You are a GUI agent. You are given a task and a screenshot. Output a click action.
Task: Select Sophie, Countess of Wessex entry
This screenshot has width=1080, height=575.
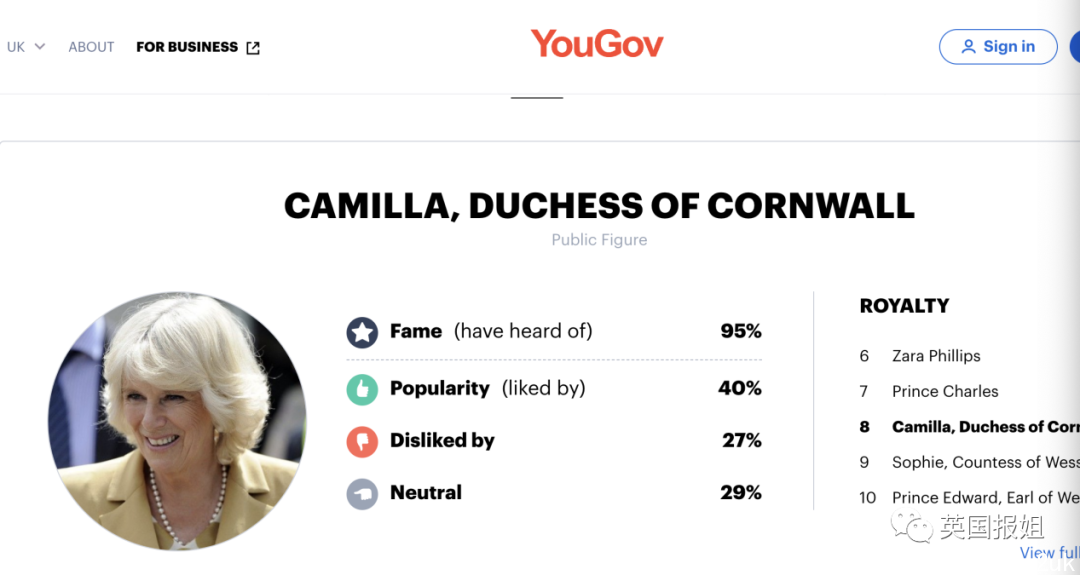985,462
